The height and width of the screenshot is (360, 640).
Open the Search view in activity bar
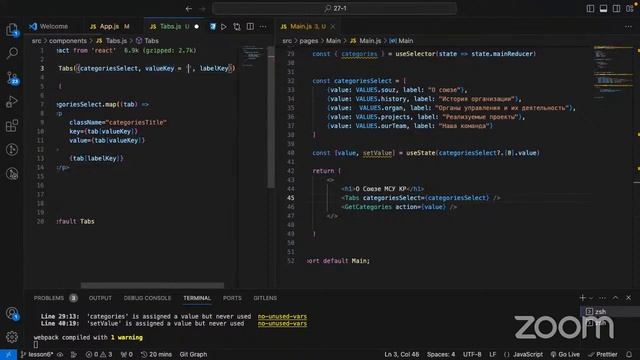tap(12, 53)
